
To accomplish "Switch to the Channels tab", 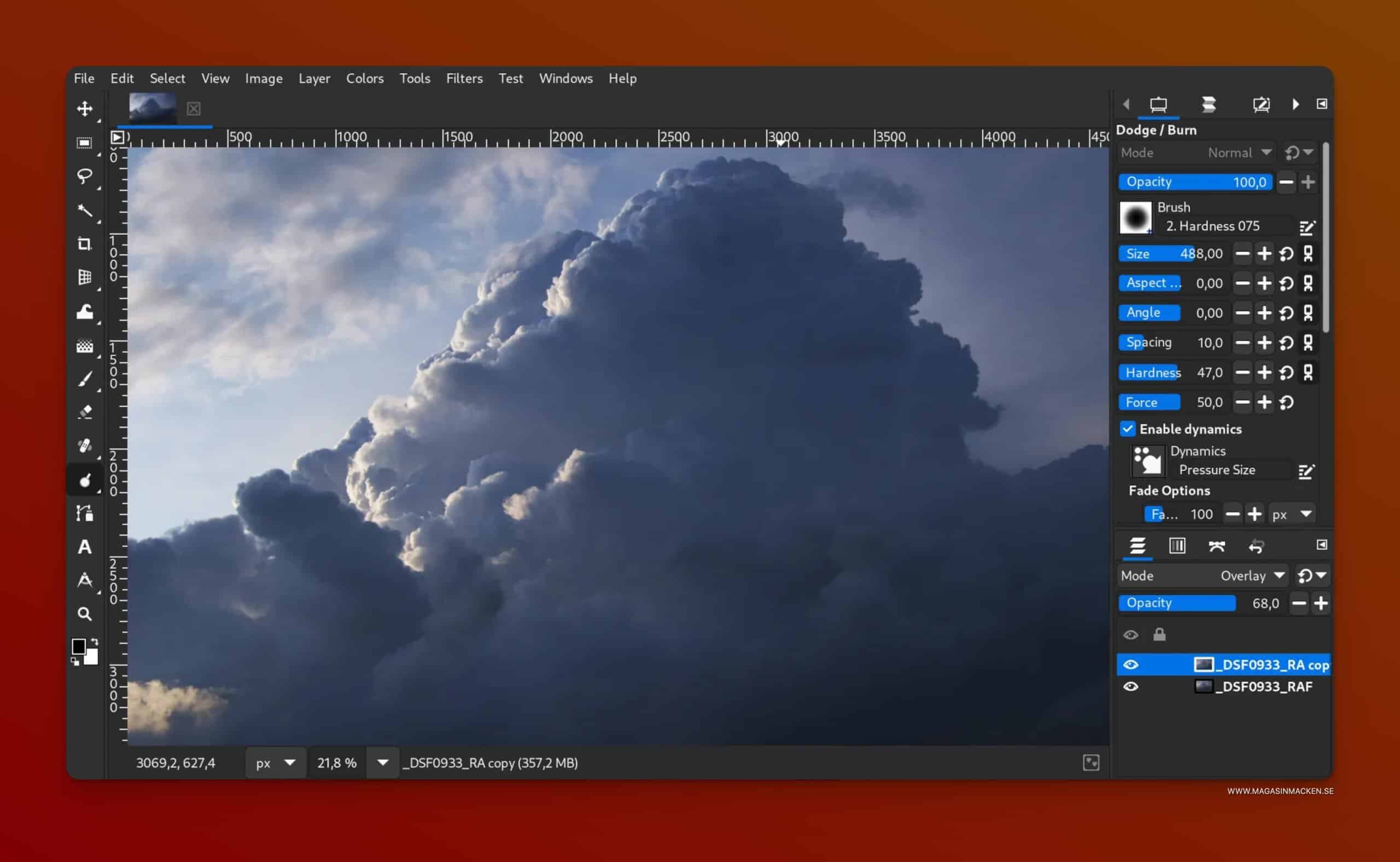I will 1176,546.
